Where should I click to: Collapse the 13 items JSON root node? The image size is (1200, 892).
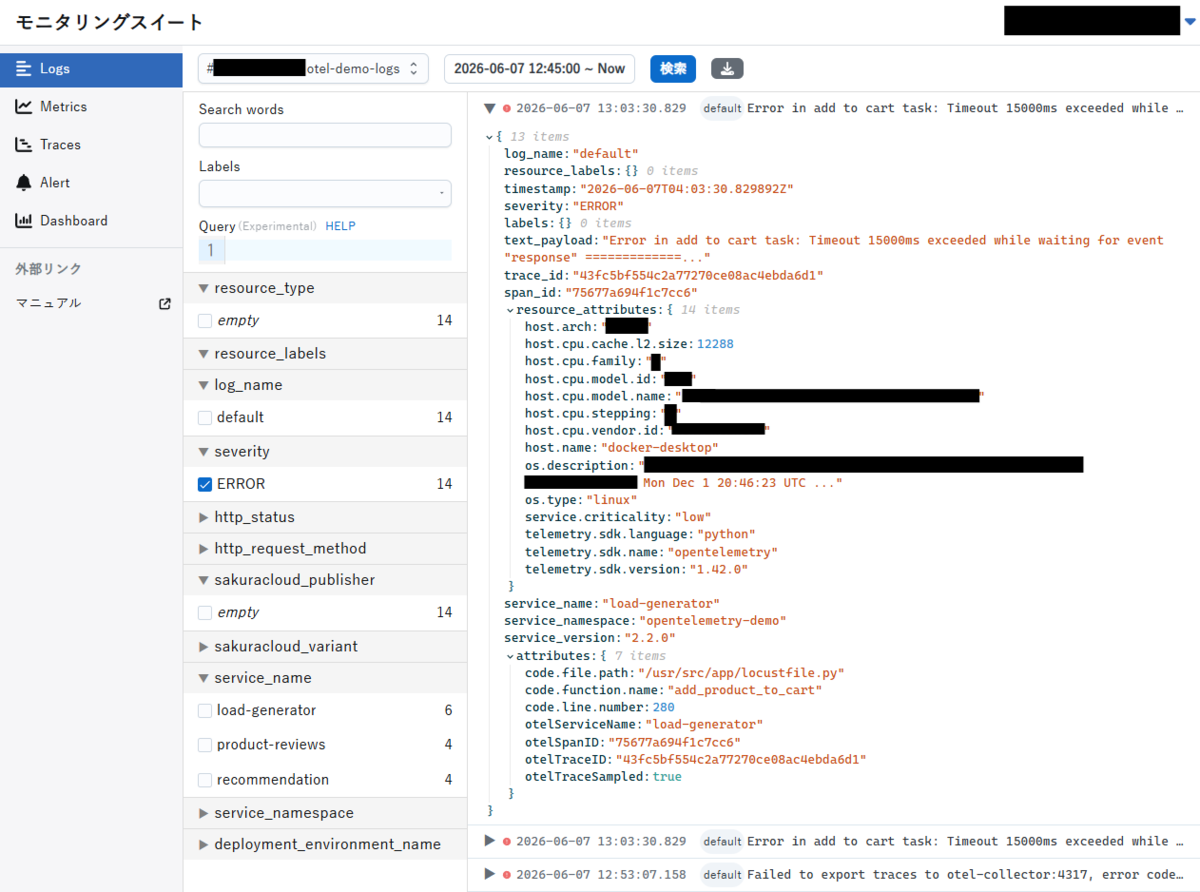[x=488, y=137]
